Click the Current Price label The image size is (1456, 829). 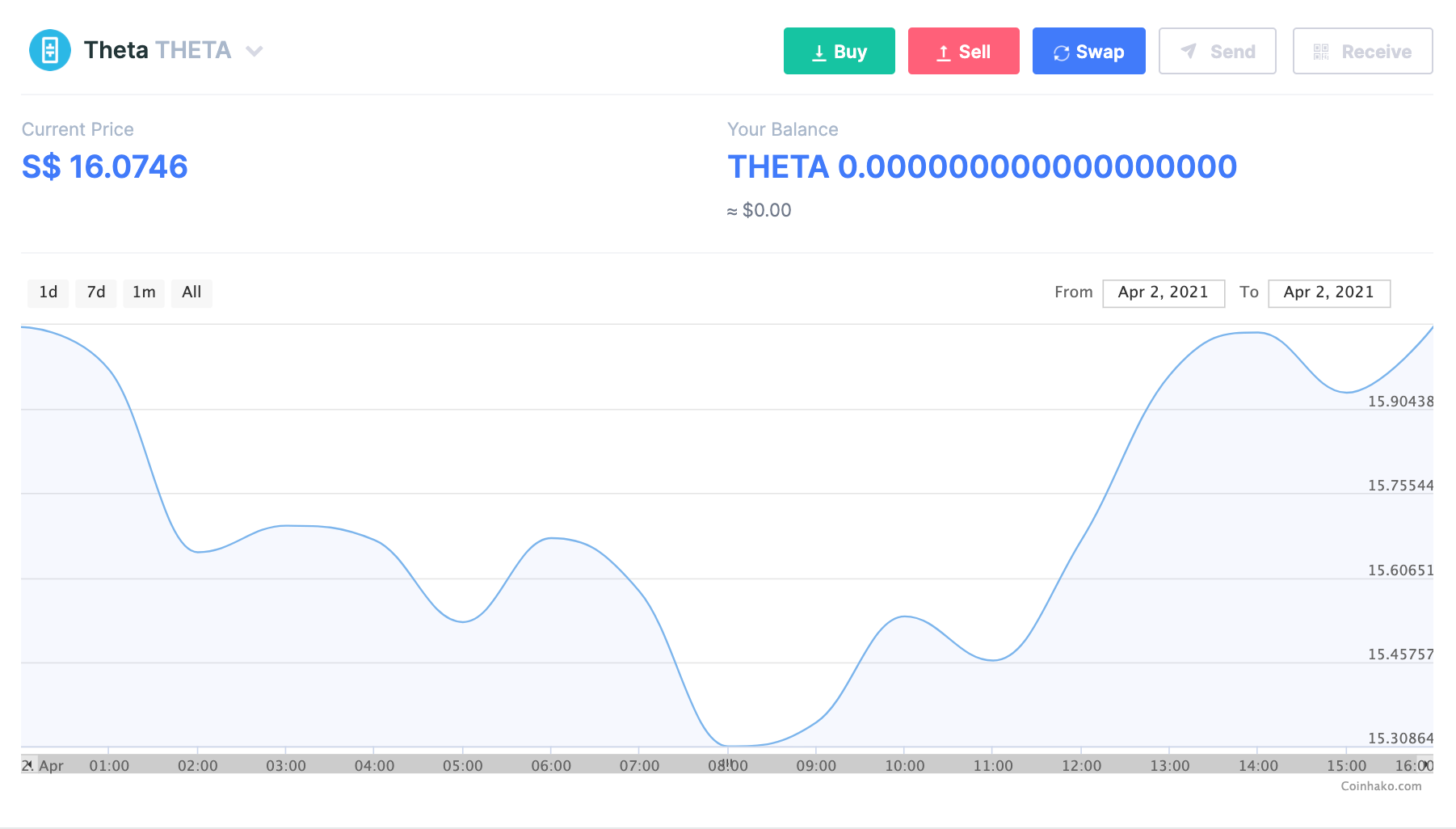(78, 129)
